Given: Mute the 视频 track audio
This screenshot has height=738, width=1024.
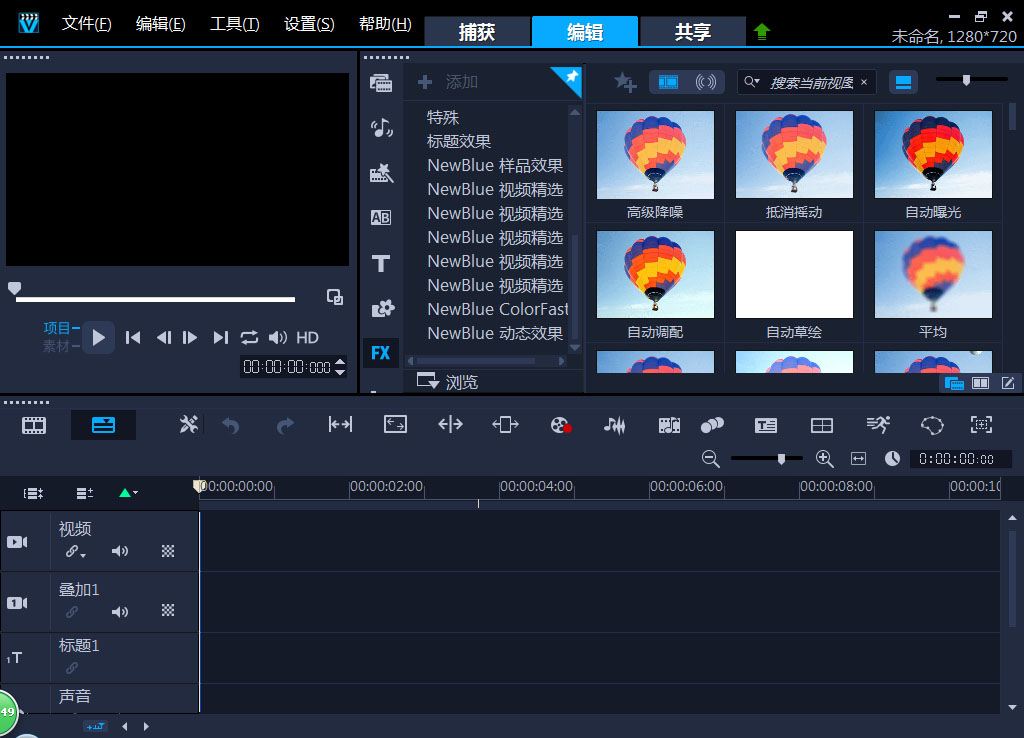Looking at the screenshot, I should (x=120, y=551).
